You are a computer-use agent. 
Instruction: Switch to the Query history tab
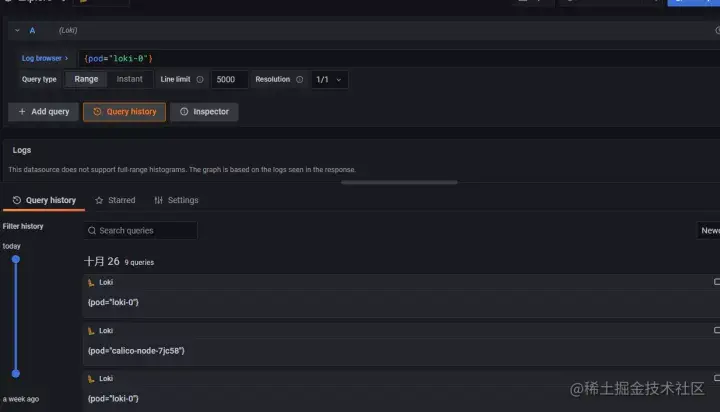tap(44, 200)
